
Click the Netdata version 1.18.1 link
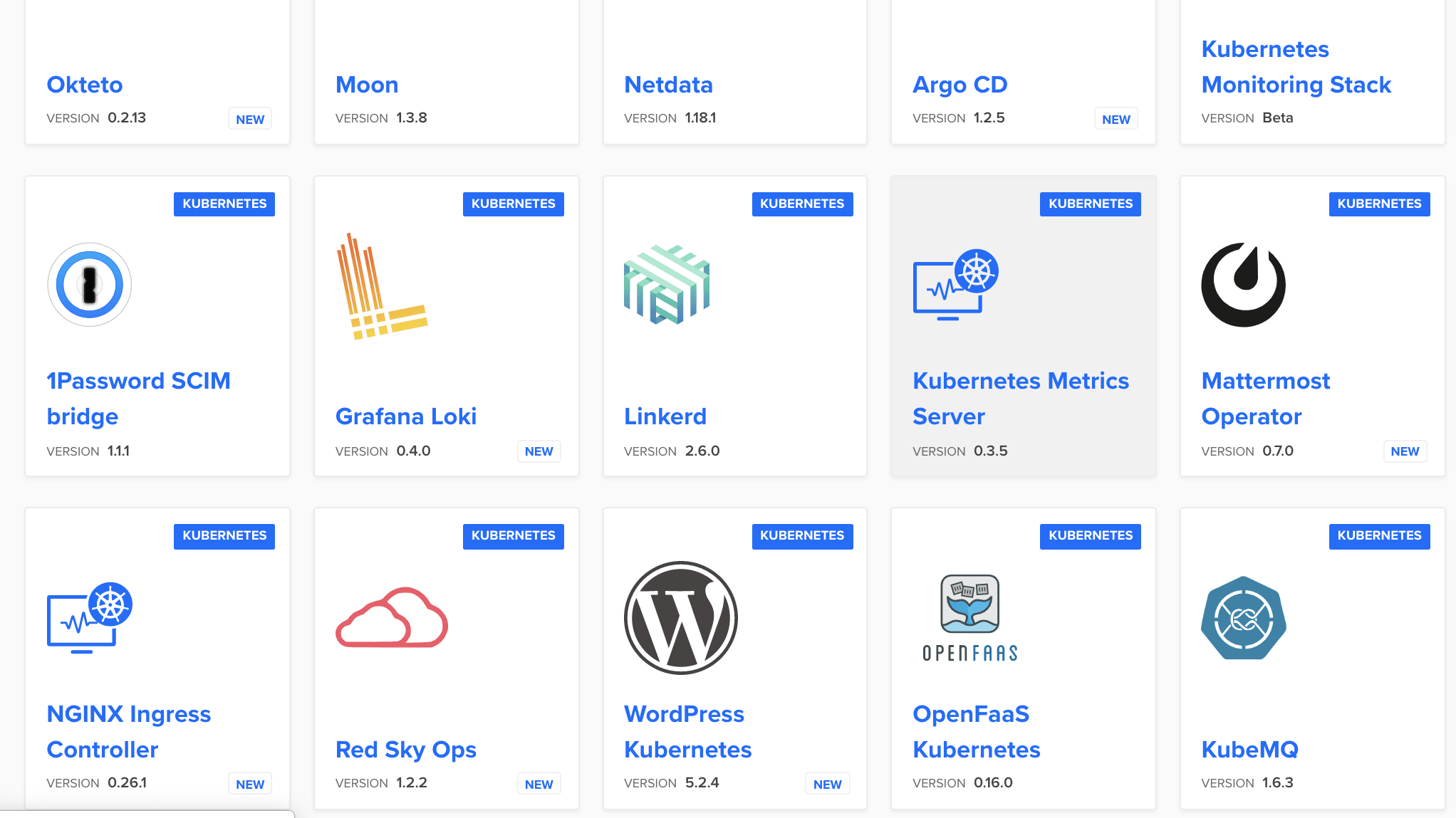669,84
